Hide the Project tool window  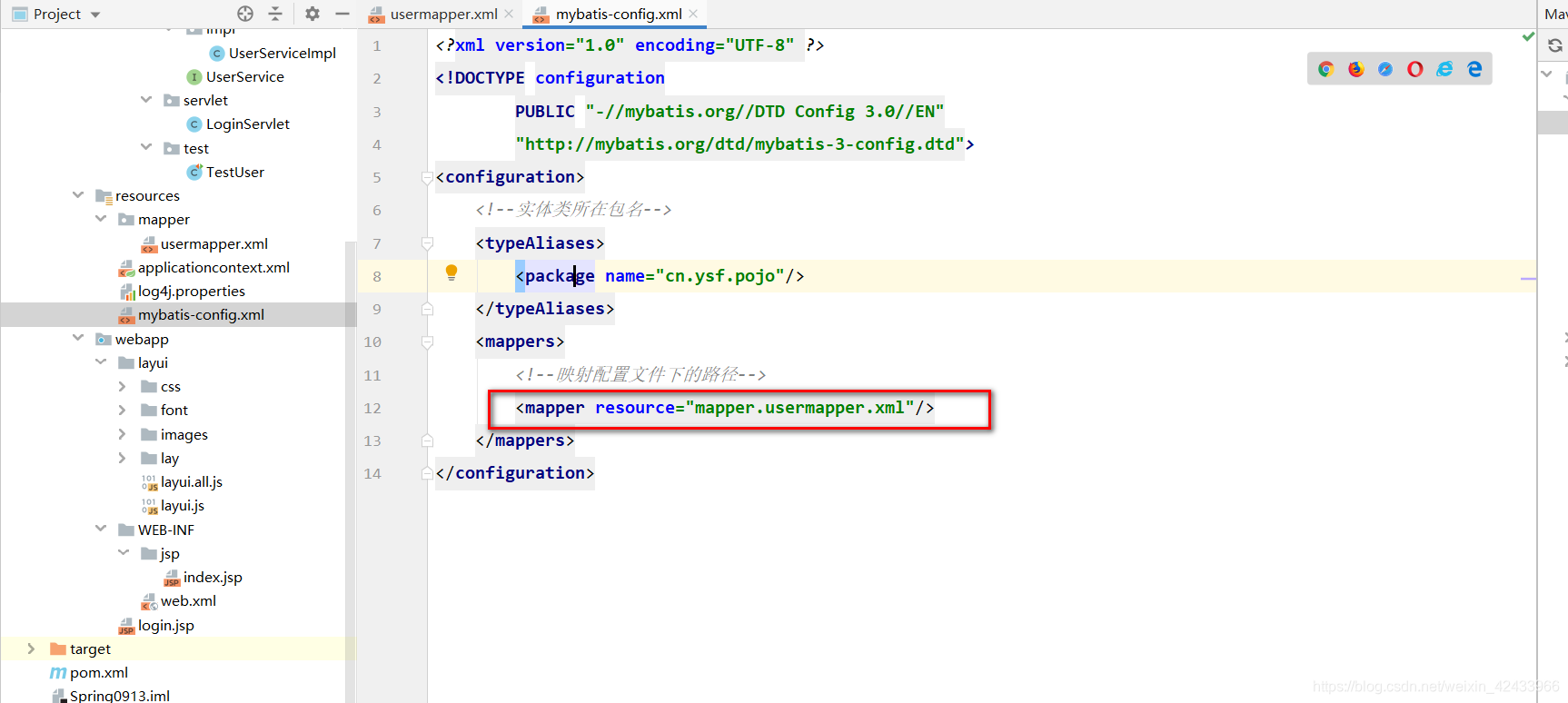[342, 14]
